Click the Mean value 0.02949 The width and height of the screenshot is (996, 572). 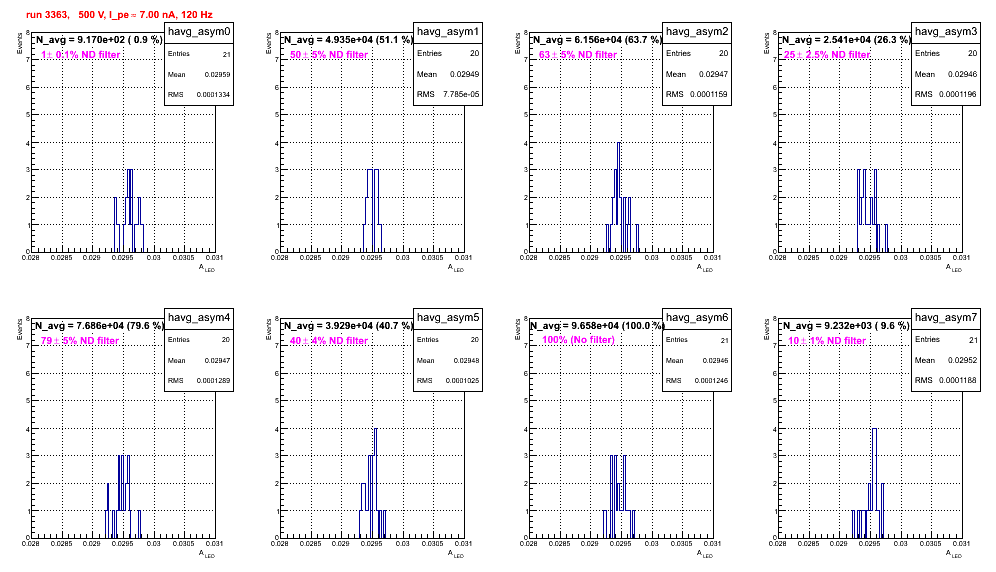coord(465,74)
